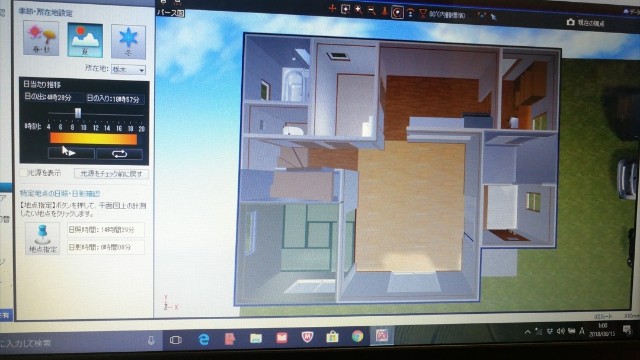Click the volume icon in system tray
Screen dimensions: 640x360
pos(561,331)
